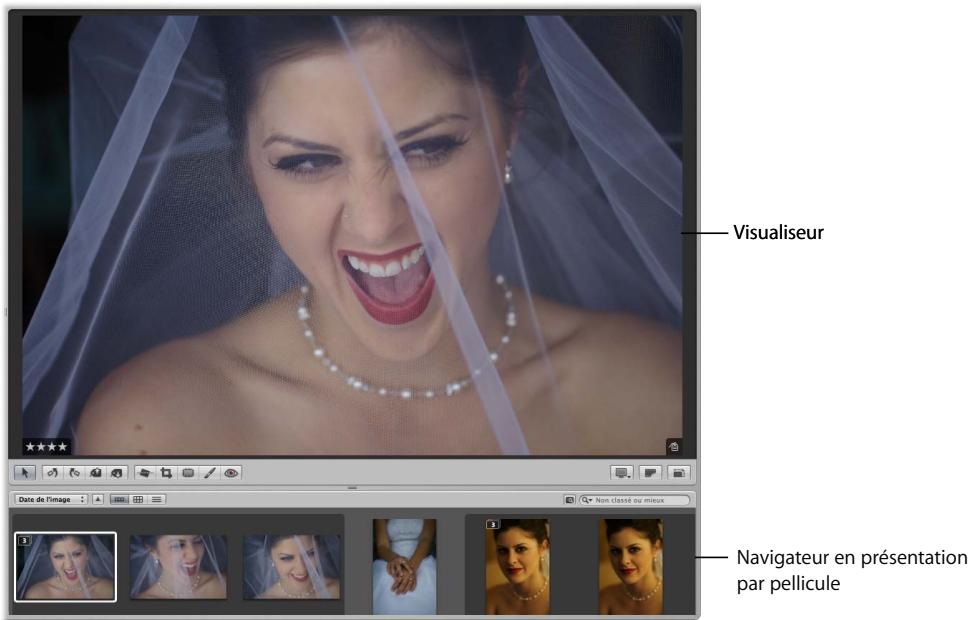Click the splitter handle between viewer and browser
This screenshot has width=970, height=620.
click(x=353, y=488)
